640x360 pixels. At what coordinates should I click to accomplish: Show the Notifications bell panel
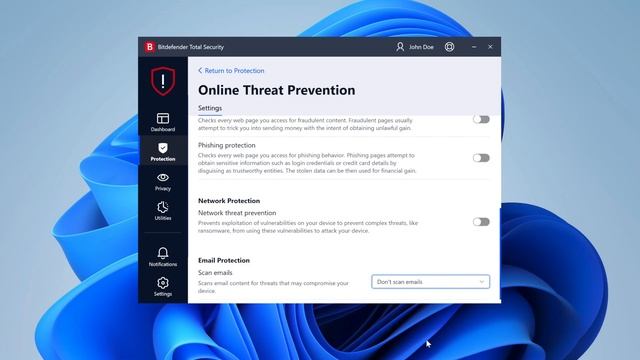point(163,257)
